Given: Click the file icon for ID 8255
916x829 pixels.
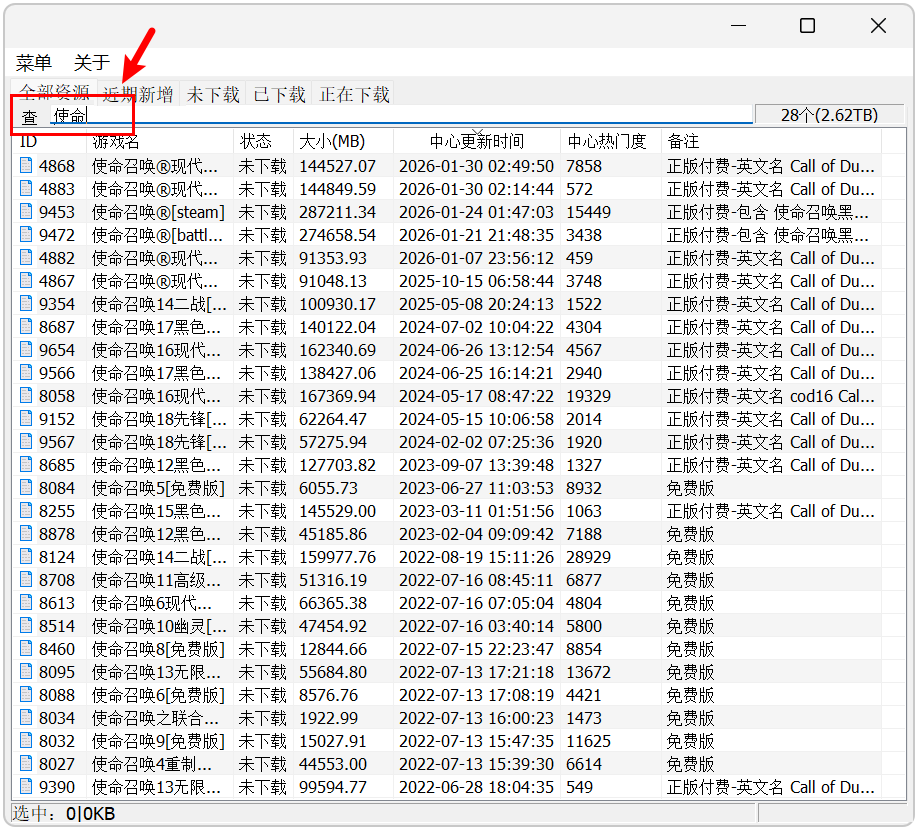Looking at the screenshot, I should pyautogui.click(x=26, y=511).
